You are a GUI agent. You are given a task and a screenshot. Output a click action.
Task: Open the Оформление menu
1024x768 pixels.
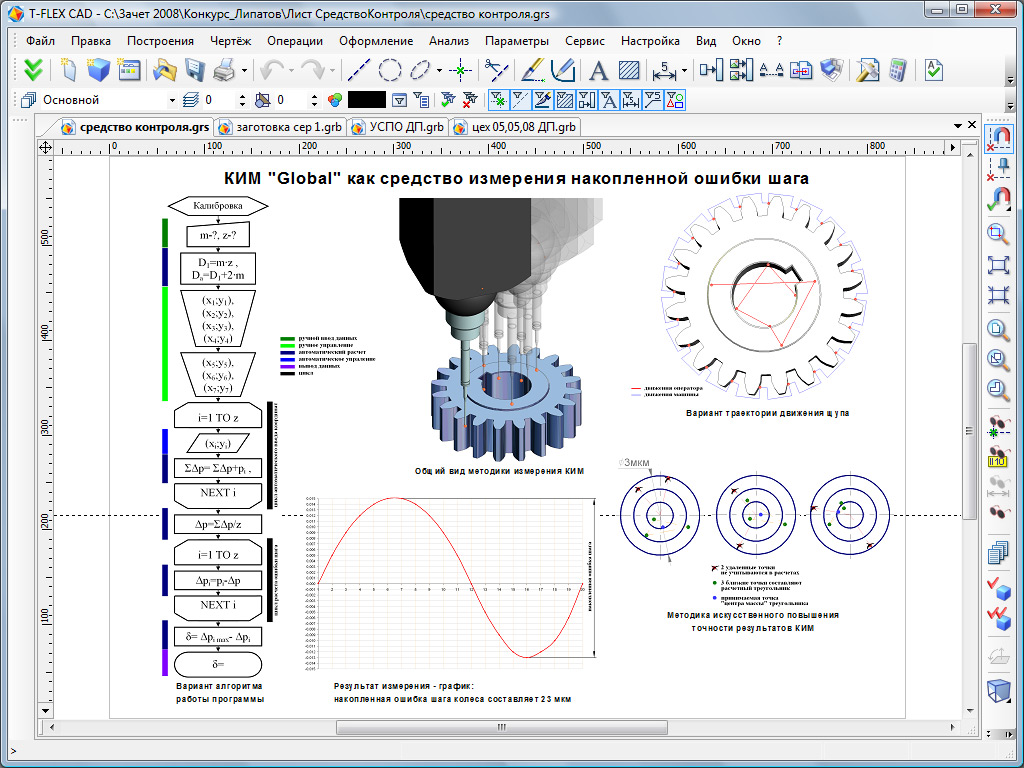[376, 40]
